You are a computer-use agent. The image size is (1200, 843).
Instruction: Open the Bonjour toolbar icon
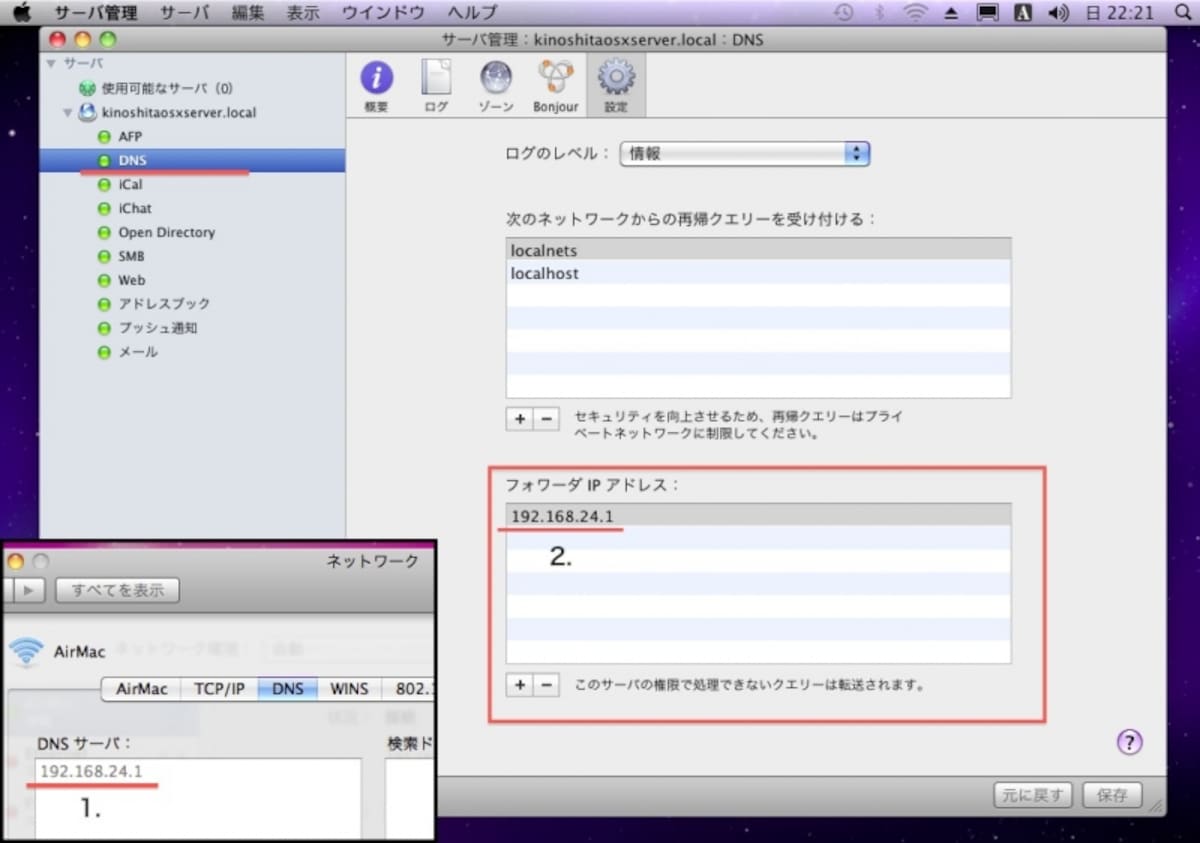click(555, 85)
